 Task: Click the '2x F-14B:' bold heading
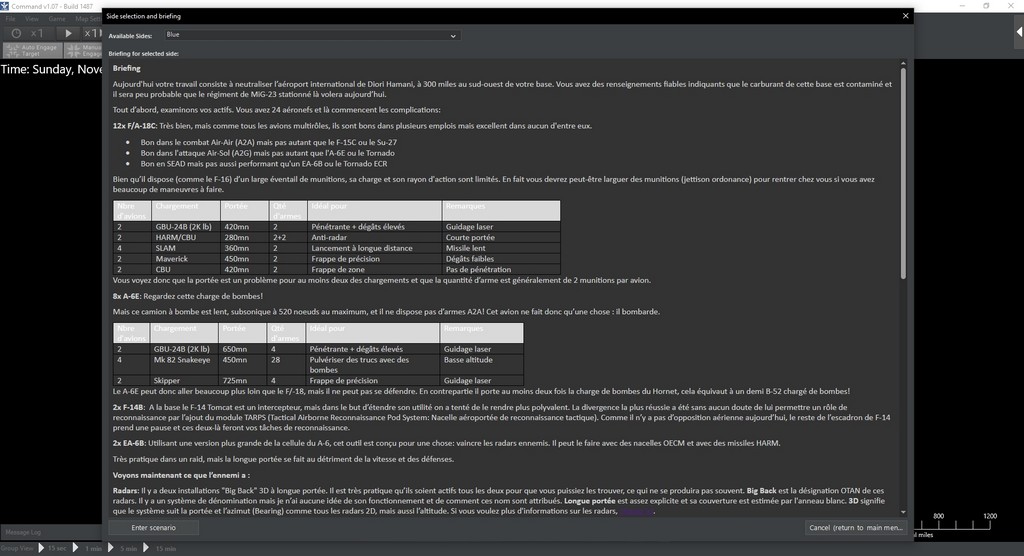128,407
